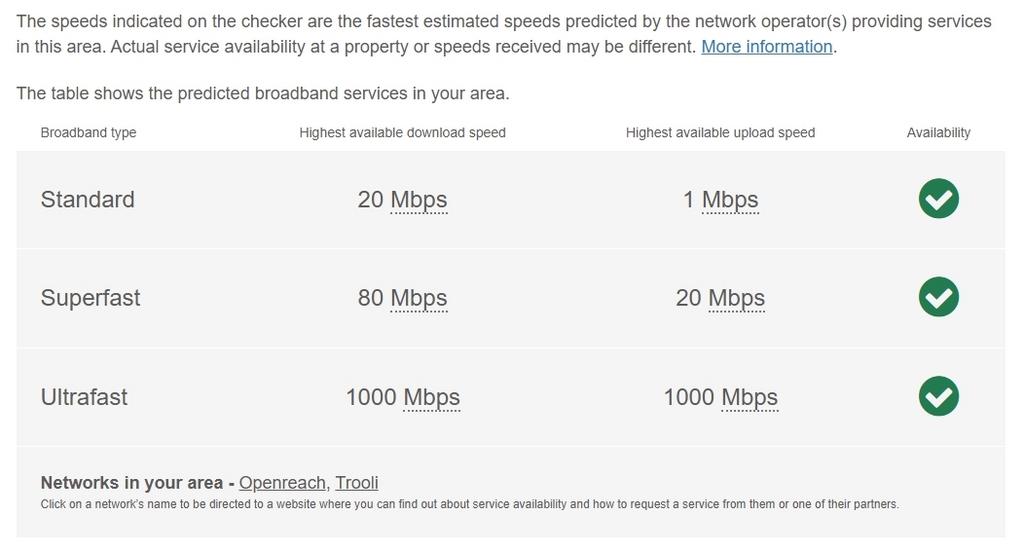1024x552 pixels.
Task: Click Mbps abbreviation in Superfast upload speed
Action: coord(736,298)
